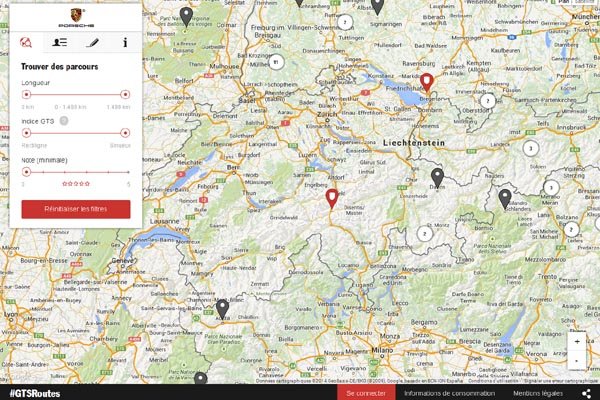The width and height of the screenshot is (600, 400).
Task: Select the gray pin above Sigmaringen
Action: point(377,6)
